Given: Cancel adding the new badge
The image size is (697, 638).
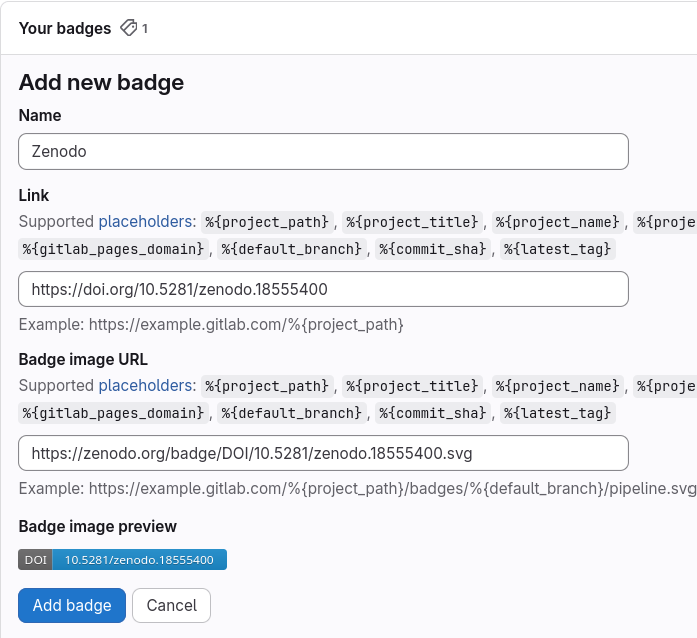Looking at the screenshot, I should [x=172, y=605].
